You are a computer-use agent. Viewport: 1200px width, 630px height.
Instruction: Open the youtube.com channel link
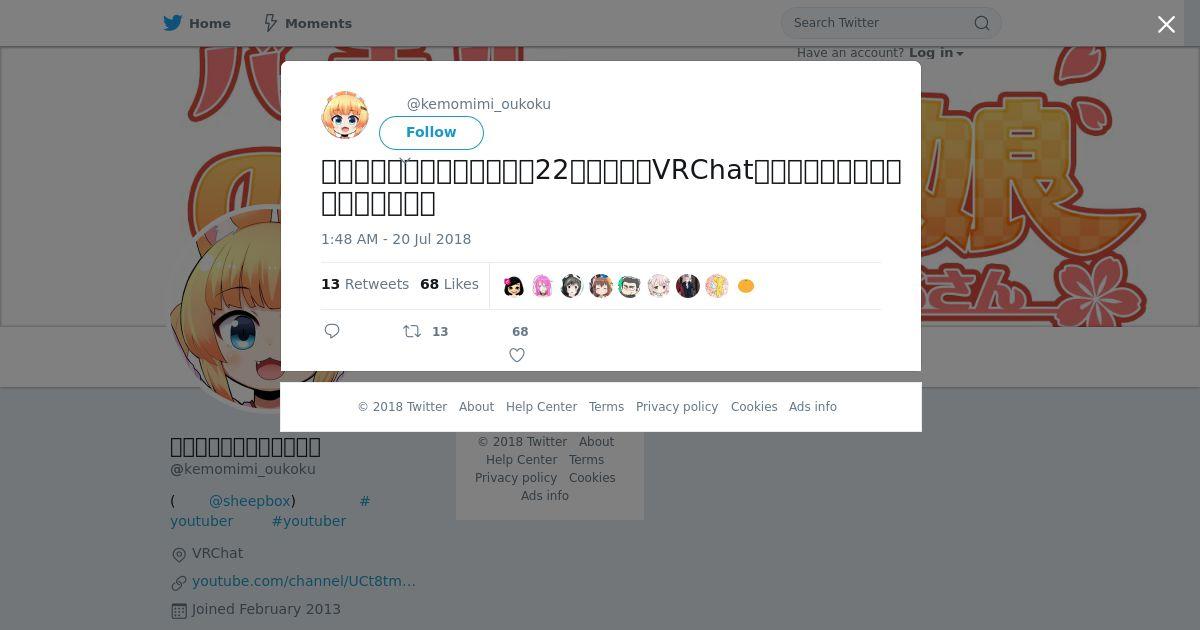tap(304, 581)
